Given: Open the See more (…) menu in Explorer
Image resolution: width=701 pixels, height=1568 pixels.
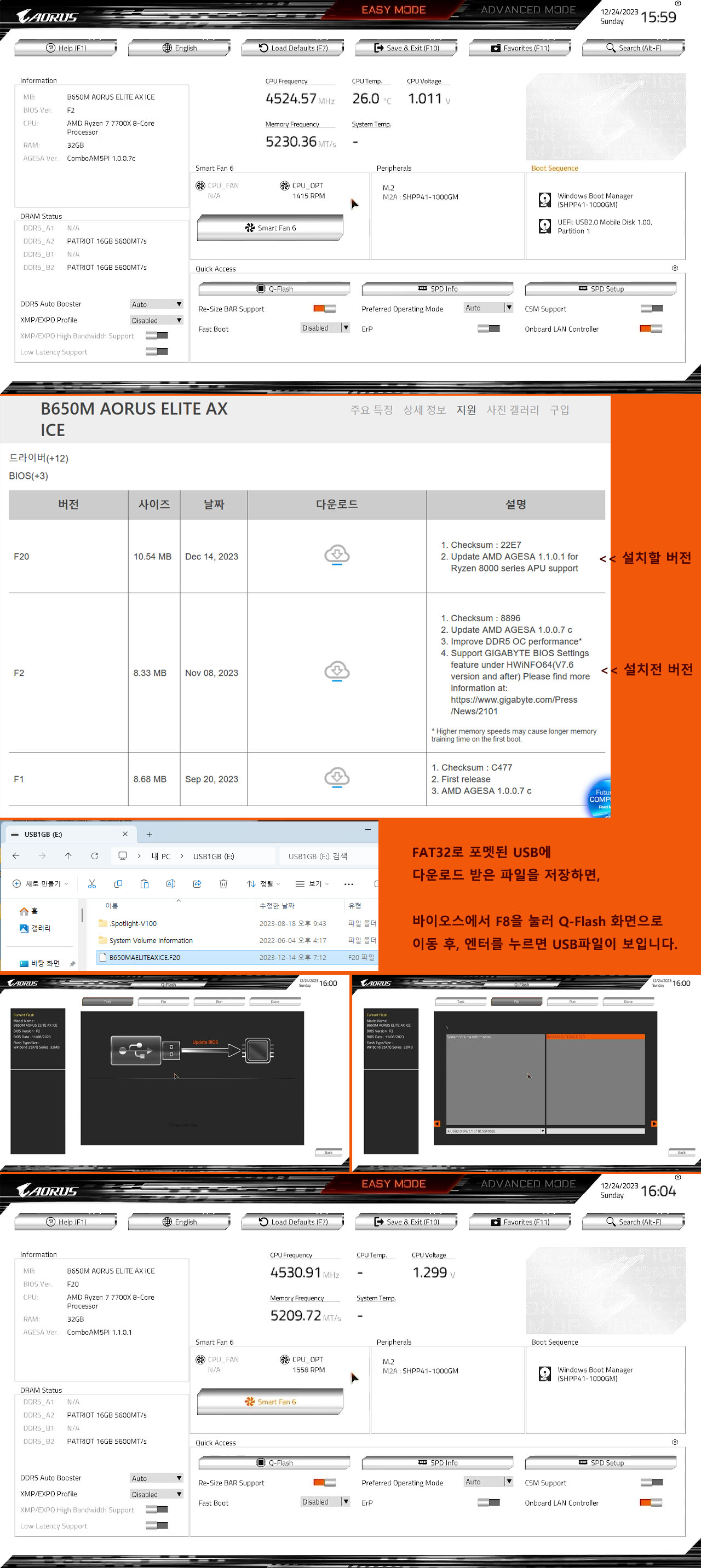Looking at the screenshot, I should point(348,884).
